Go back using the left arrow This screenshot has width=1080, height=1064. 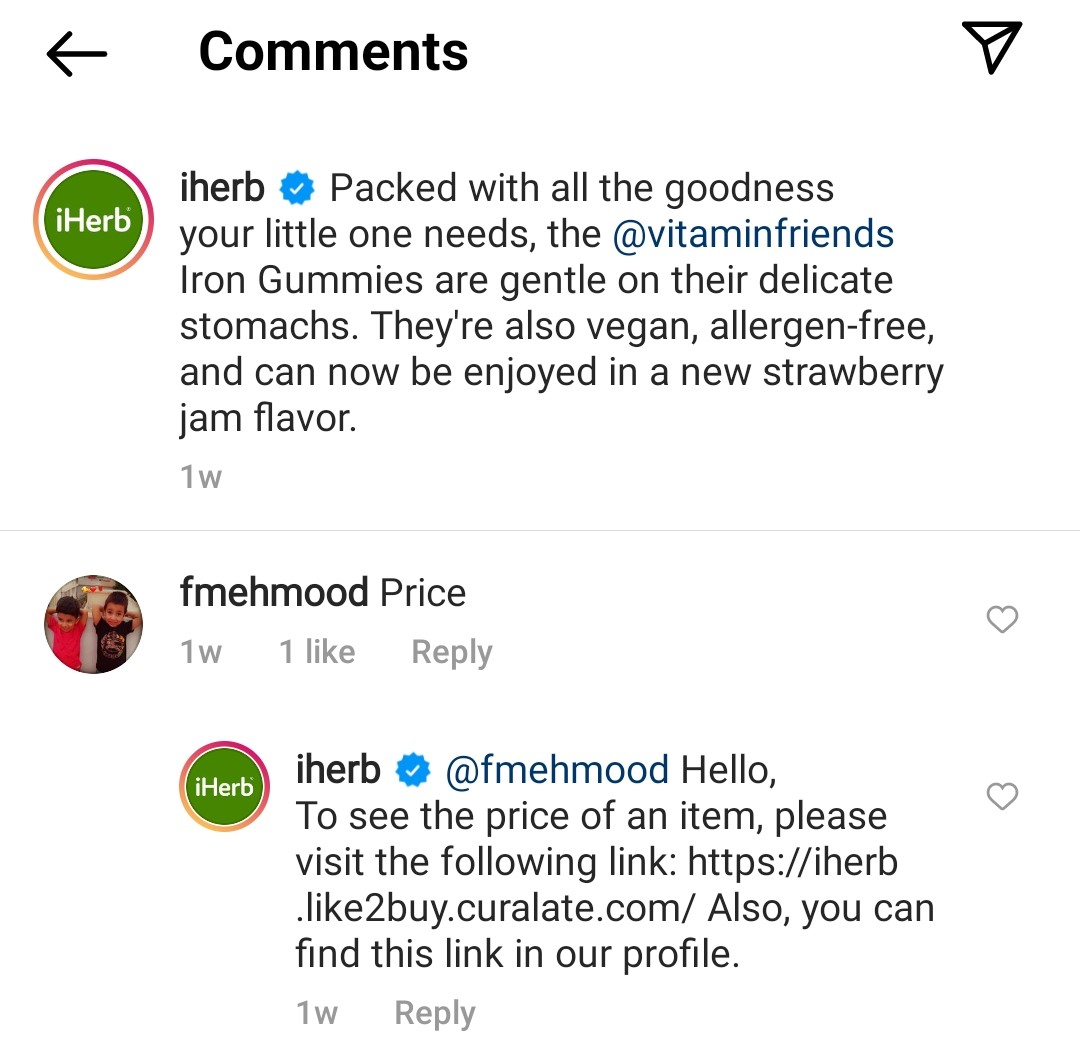[x=77, y=53]
